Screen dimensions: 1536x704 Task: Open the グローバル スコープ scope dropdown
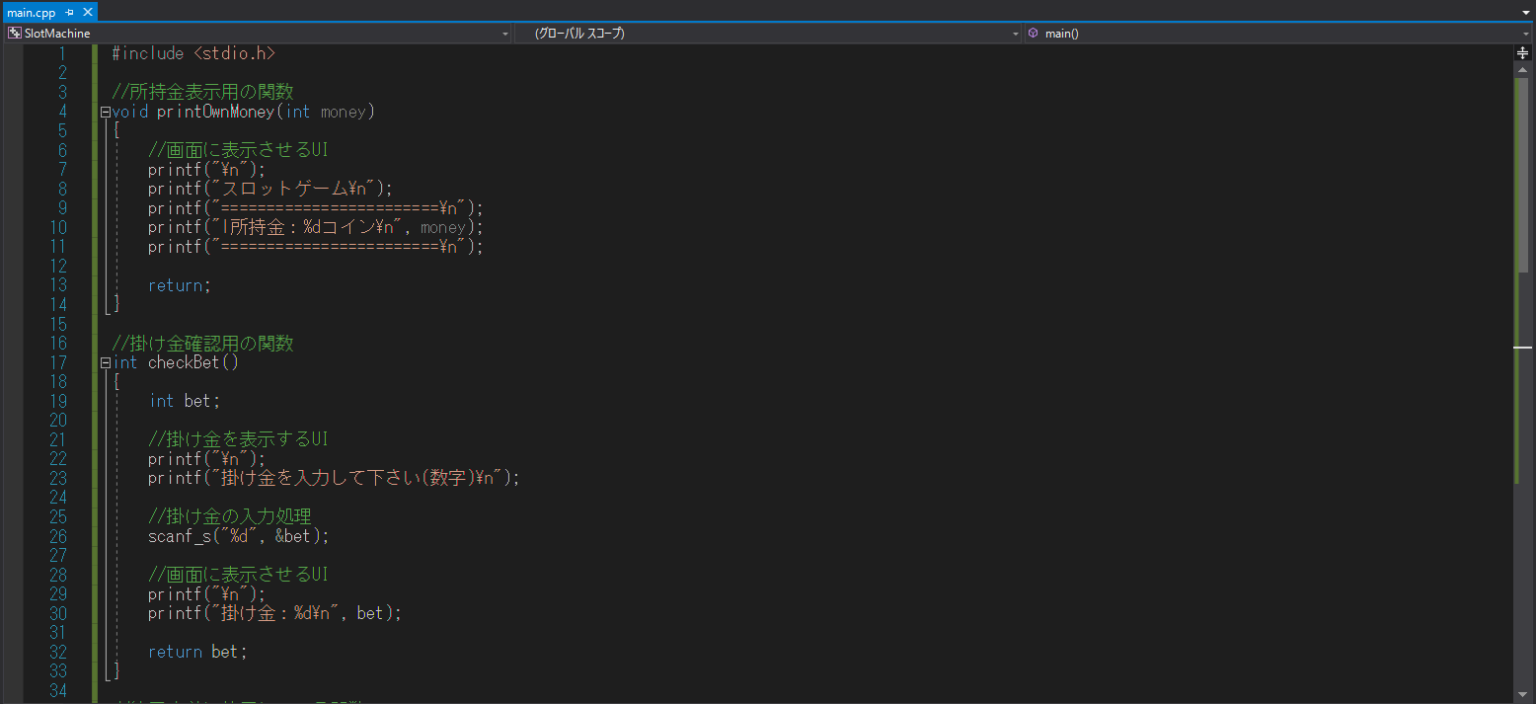point(1016,33)
